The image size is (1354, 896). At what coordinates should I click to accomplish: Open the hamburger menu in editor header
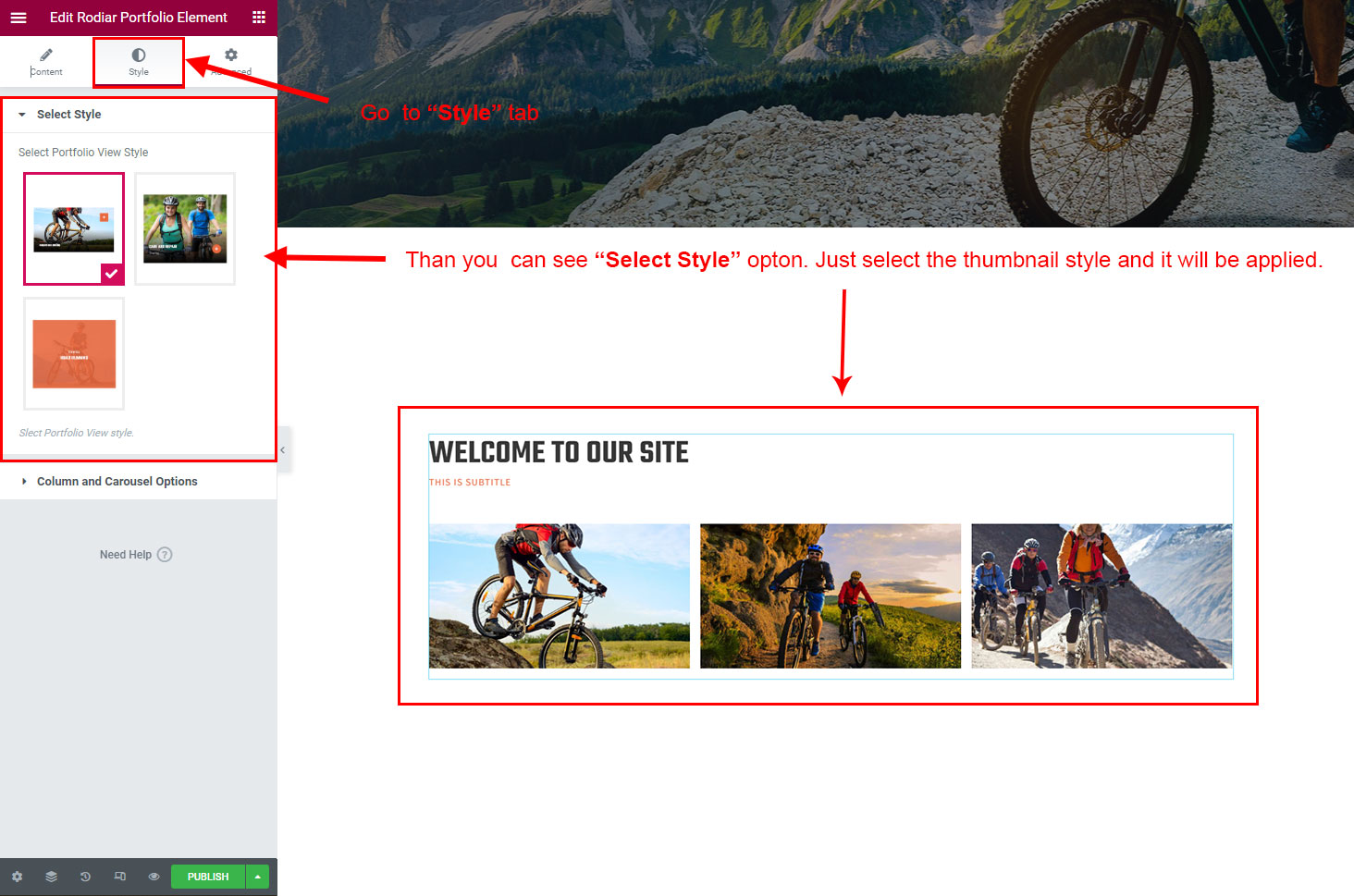pyautogui.click(x=18, y=18)
